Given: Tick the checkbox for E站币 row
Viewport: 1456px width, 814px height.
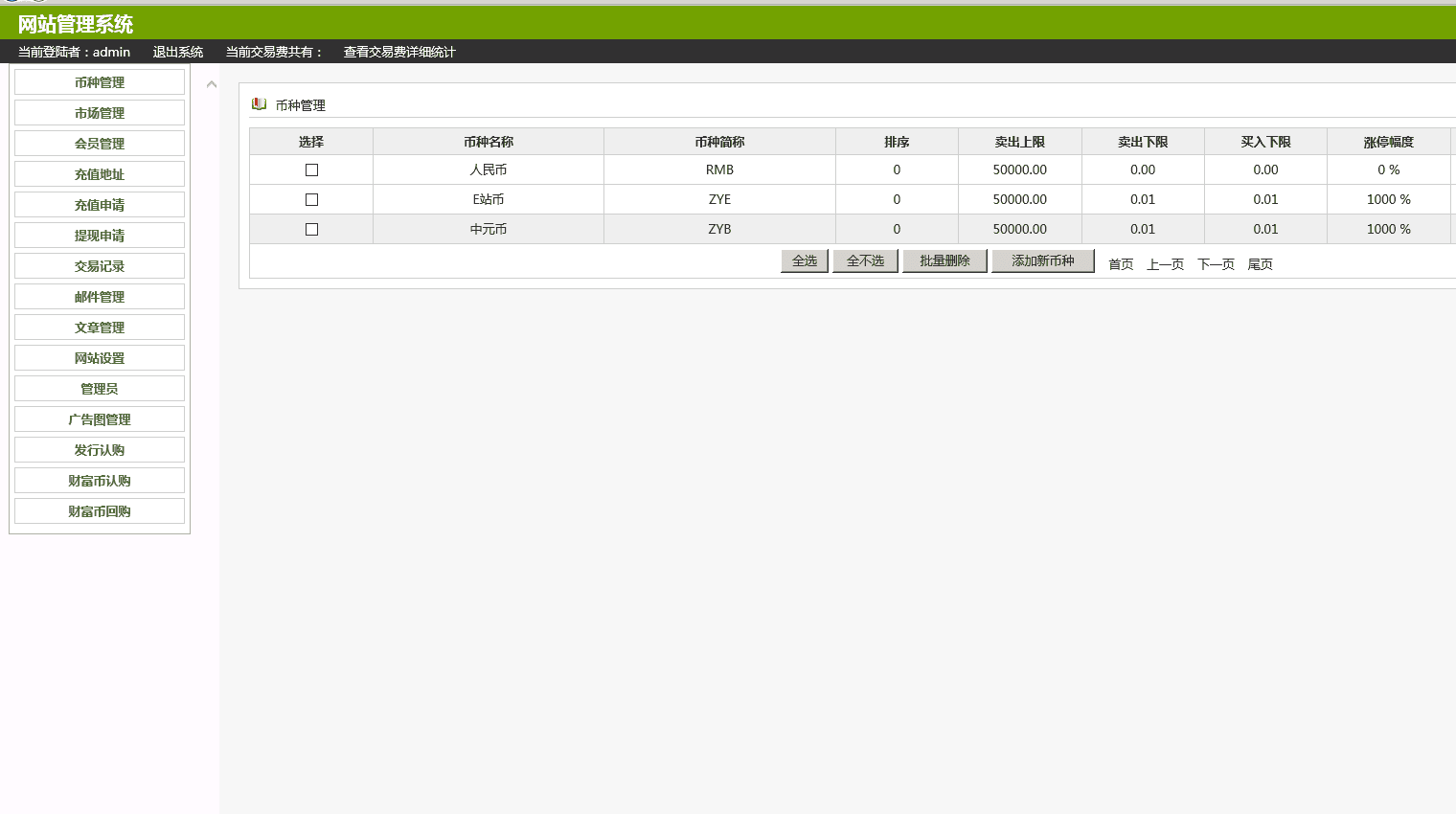Looking at the screenshot, I should pyautogui.click(x=311, y=199).
